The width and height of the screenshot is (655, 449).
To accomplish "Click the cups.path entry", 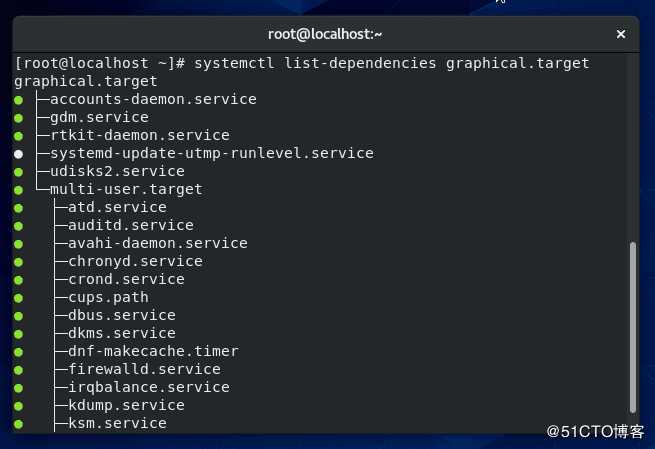I will point(108,297).
